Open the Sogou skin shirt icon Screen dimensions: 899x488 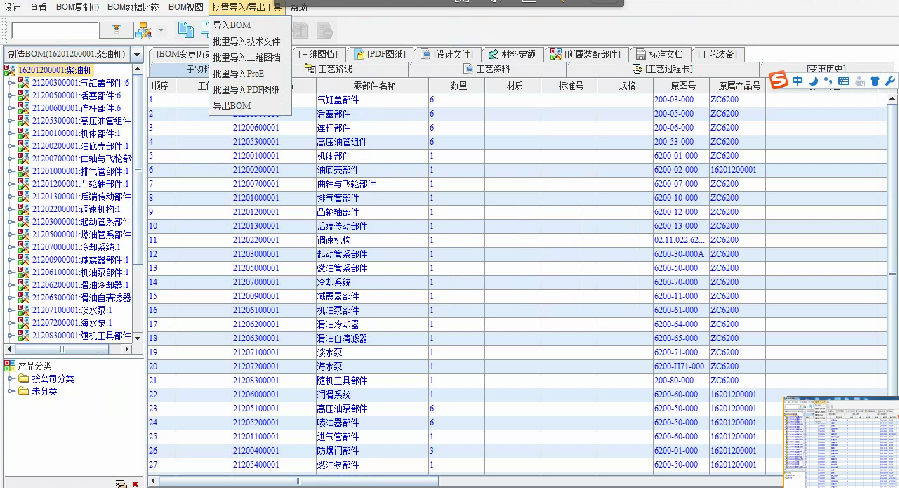click(x=874, y=81)
